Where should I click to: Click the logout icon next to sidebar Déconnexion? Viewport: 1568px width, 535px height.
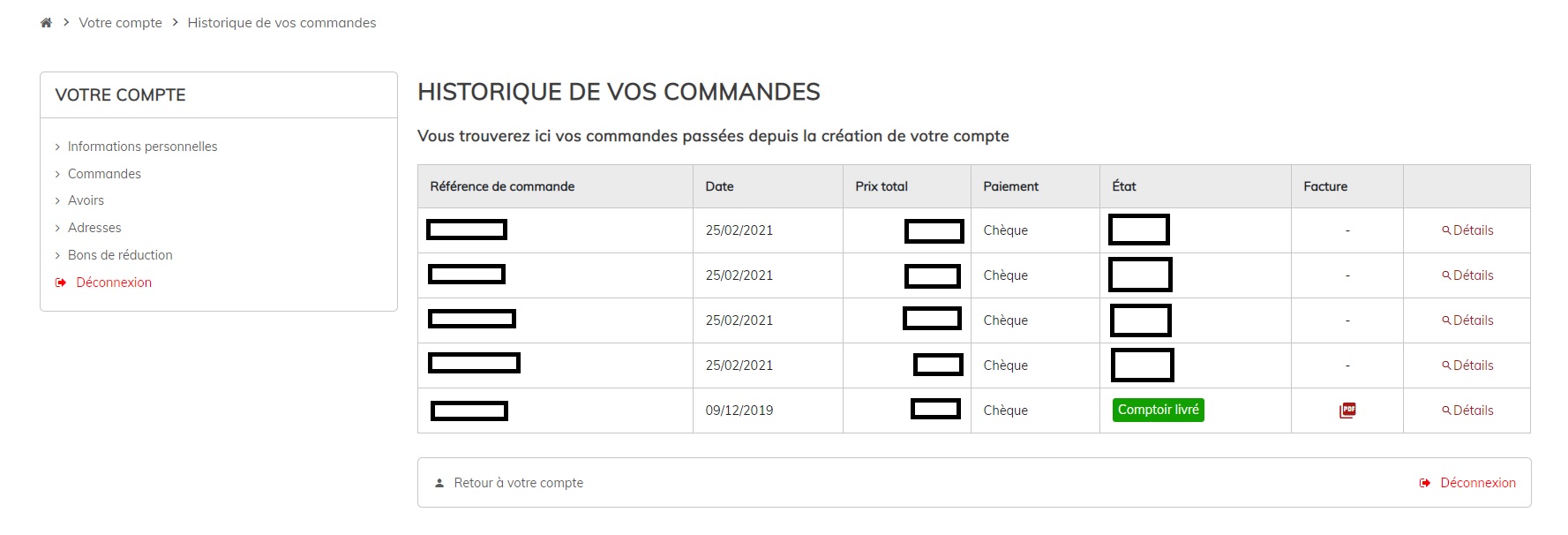[59, 282]
